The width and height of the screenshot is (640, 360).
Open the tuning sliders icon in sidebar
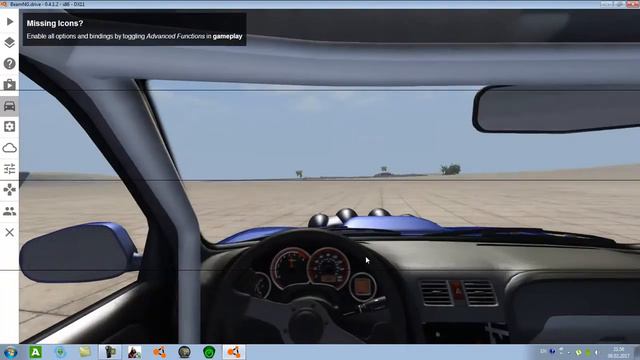(9, 169)
